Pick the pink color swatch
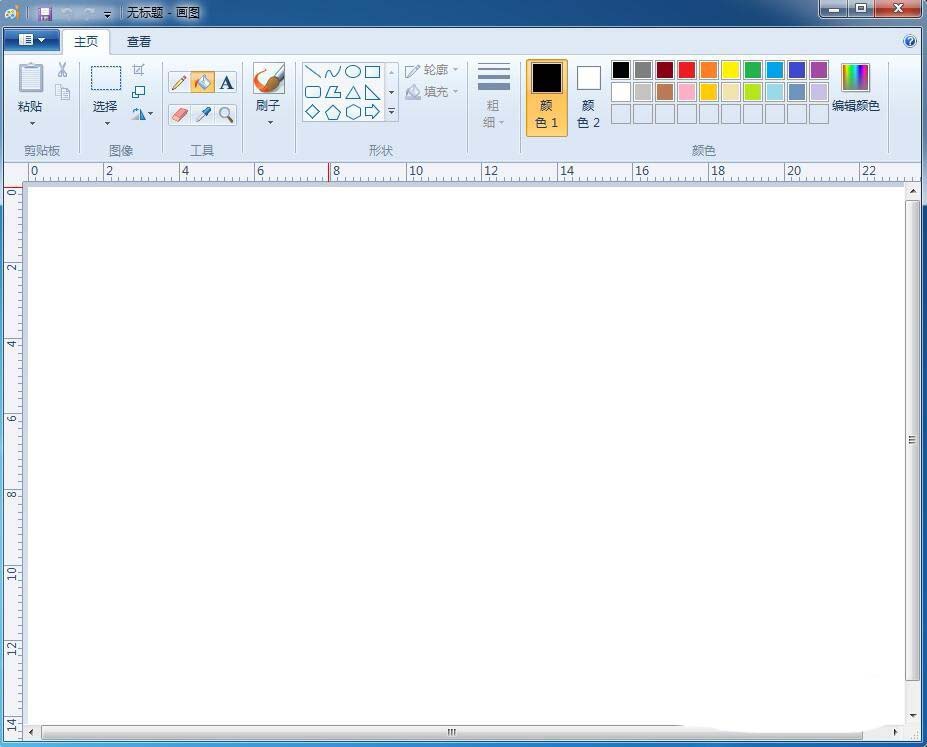The width and height of the screenshot is (927, 747). [x=686, y=92]
